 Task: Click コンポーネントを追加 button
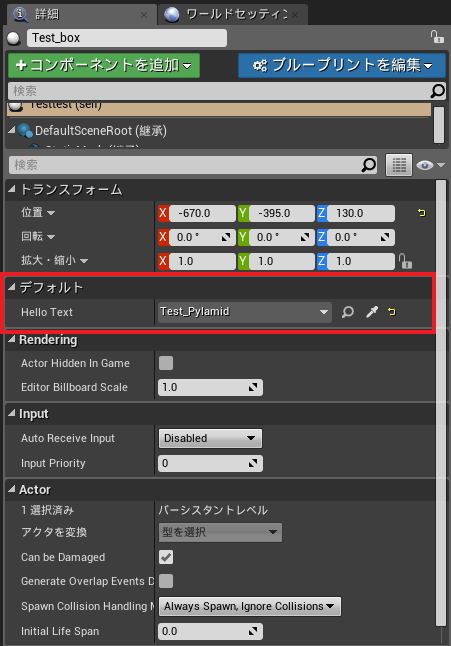(x=104, y=66)
